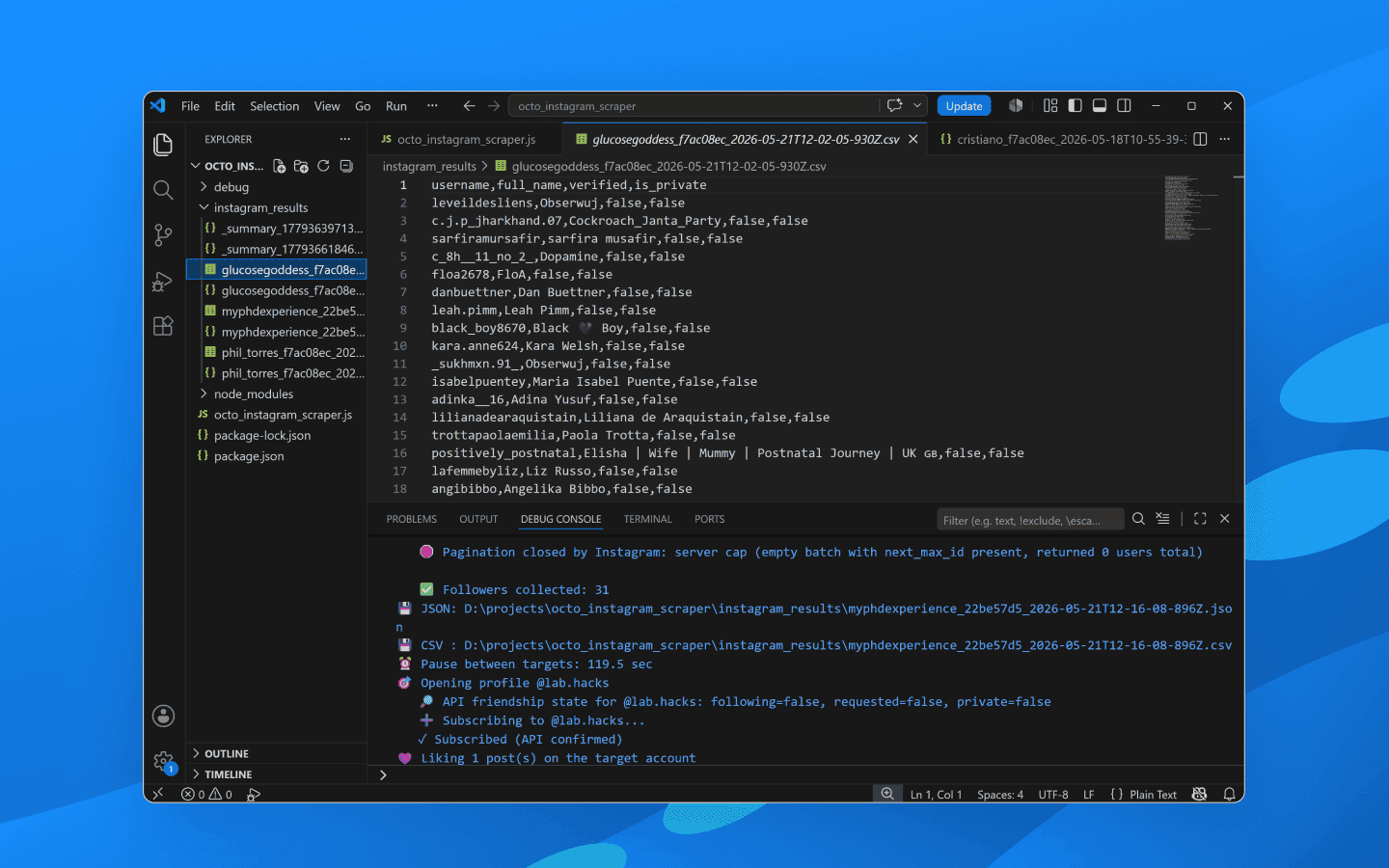Open the notifications bell in status bar
This screenshot has height=868, width=1389.
click(x=1229, y=795)
